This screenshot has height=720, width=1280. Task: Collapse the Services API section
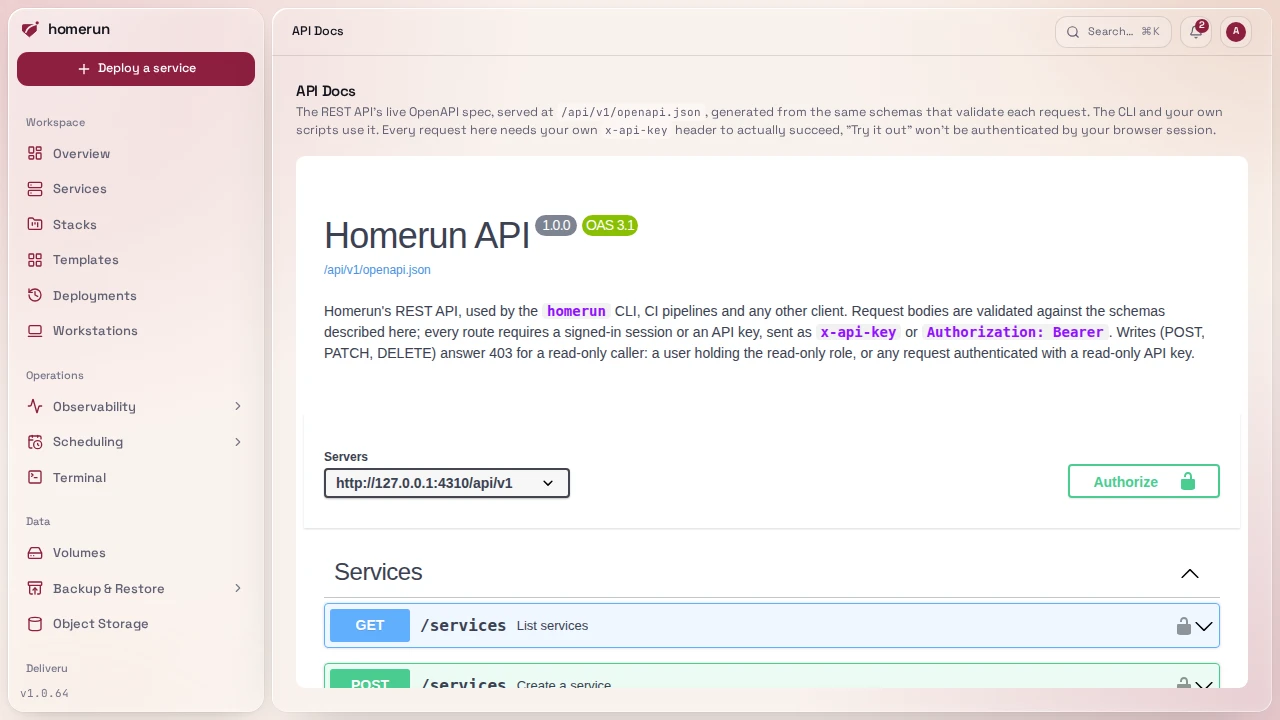tap(1189, 573)
